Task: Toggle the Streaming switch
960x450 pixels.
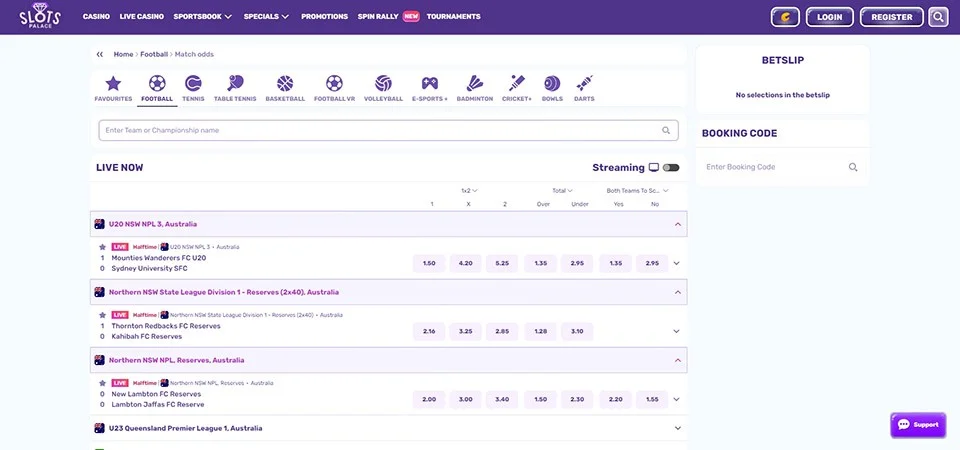Action: point(670,168)
